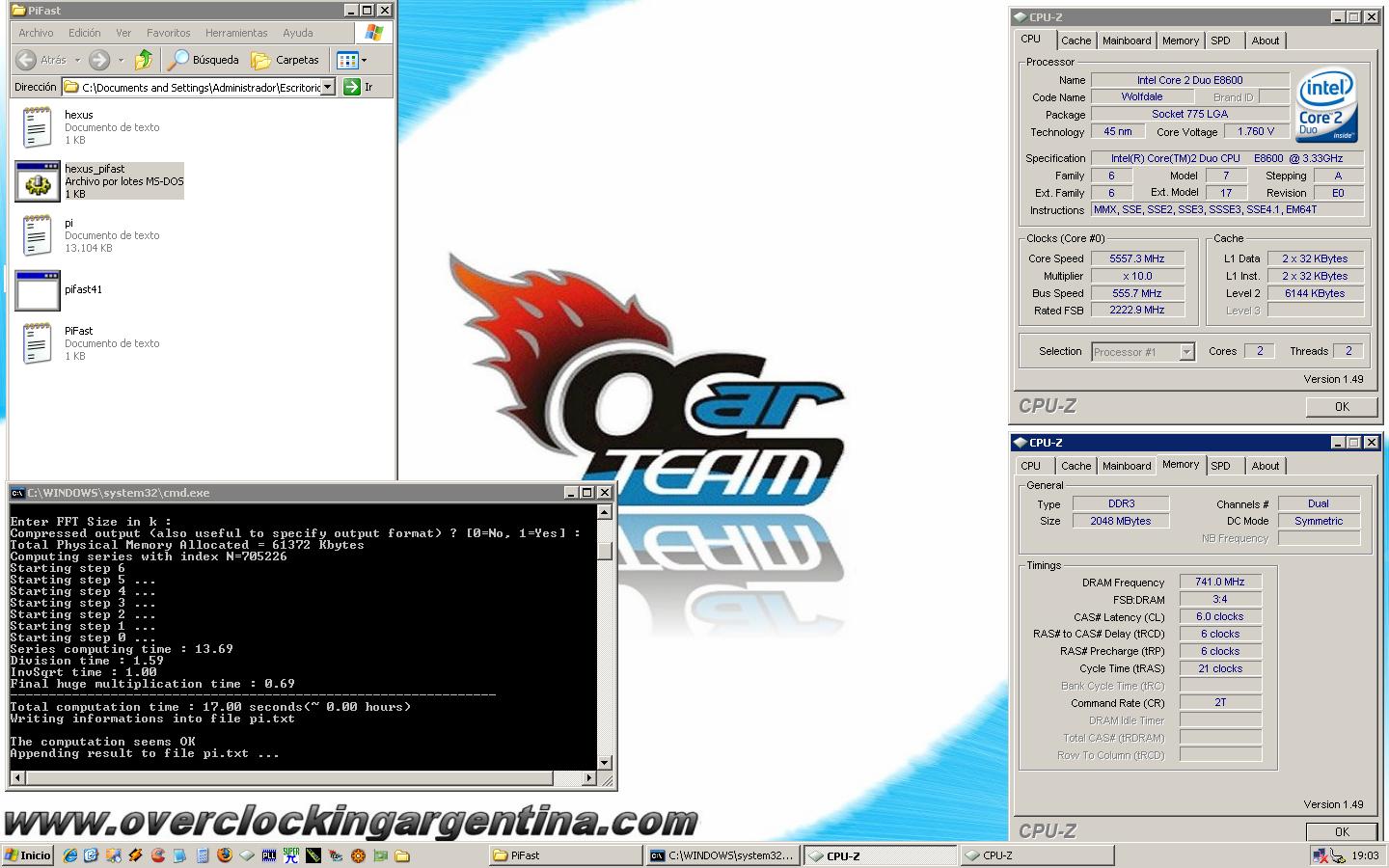The image size is (1389, 868).
Task: Open About tab in lower CPU-Z window
Action: pyautogui.click(x=1266, y=466)
